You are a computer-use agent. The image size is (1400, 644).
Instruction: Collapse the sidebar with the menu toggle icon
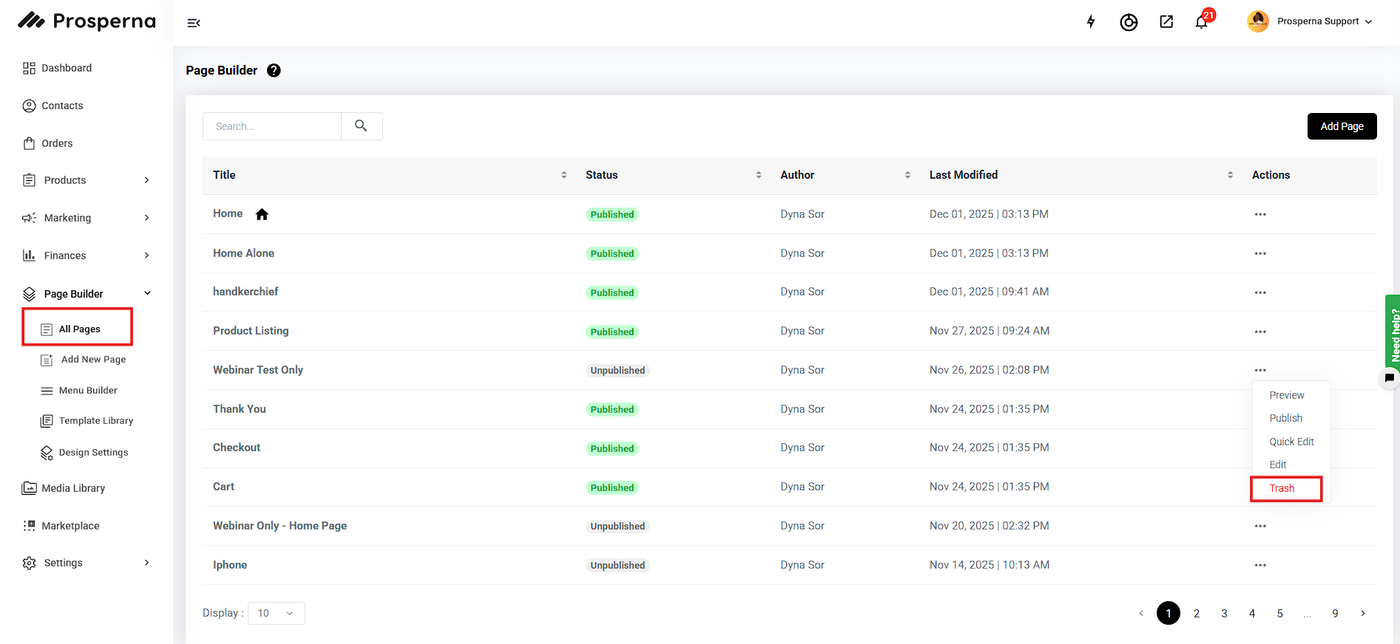(x=194, y=22)
